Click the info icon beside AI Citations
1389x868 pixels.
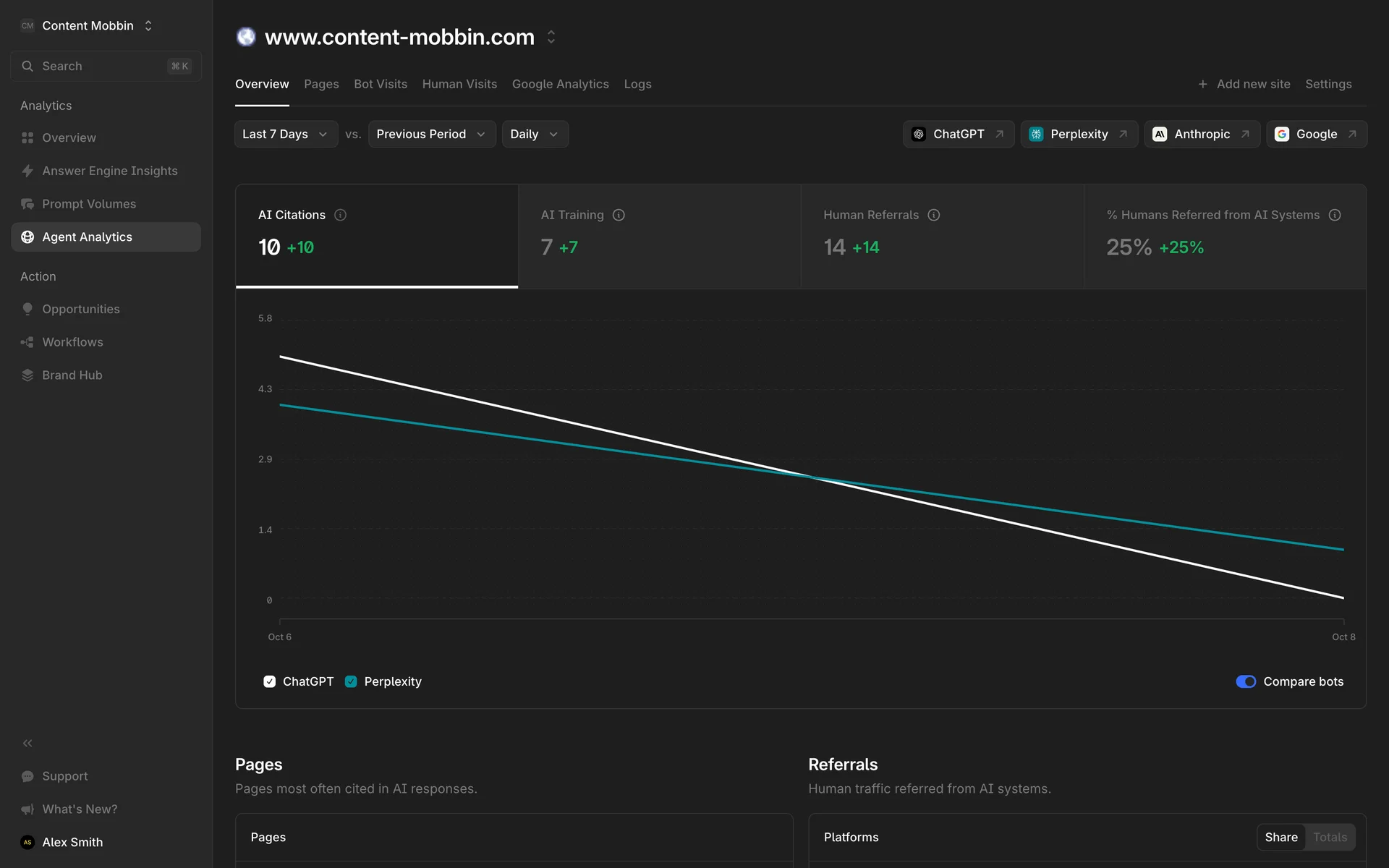pyautogui.click(x=340, y=215)
